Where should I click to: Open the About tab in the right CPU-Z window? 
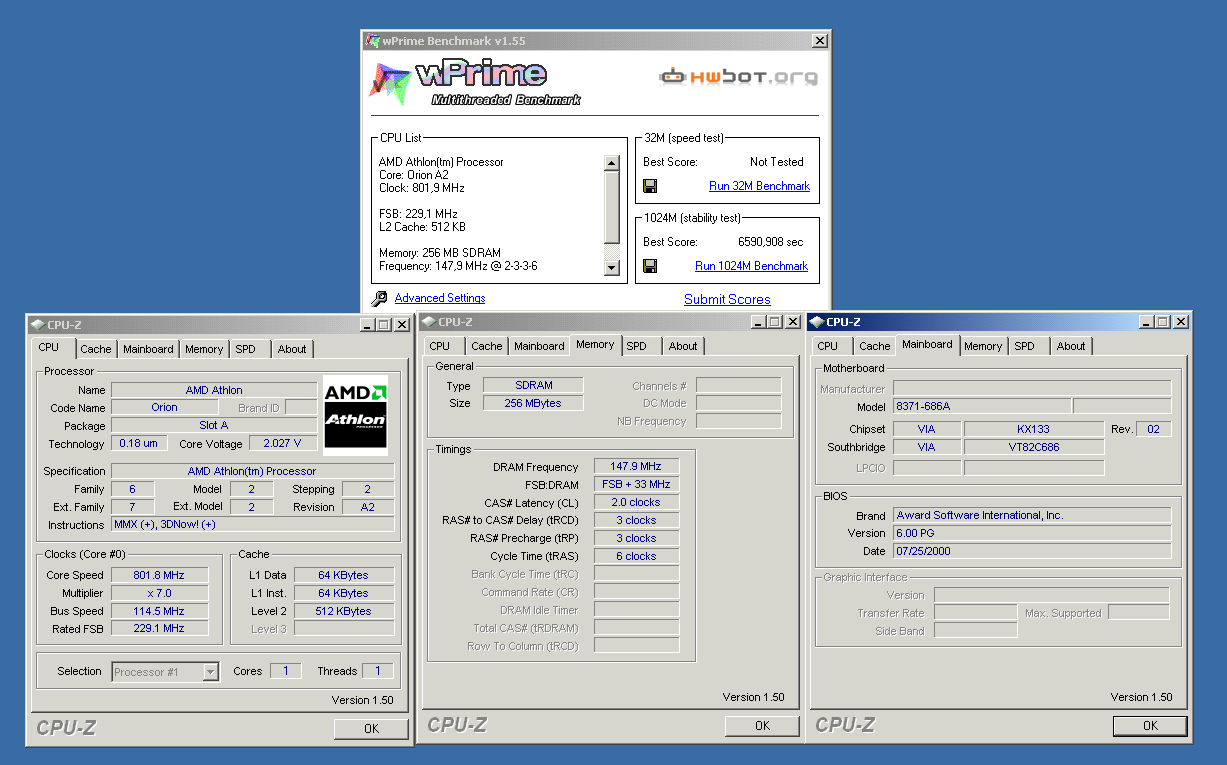click(1071, 346)
